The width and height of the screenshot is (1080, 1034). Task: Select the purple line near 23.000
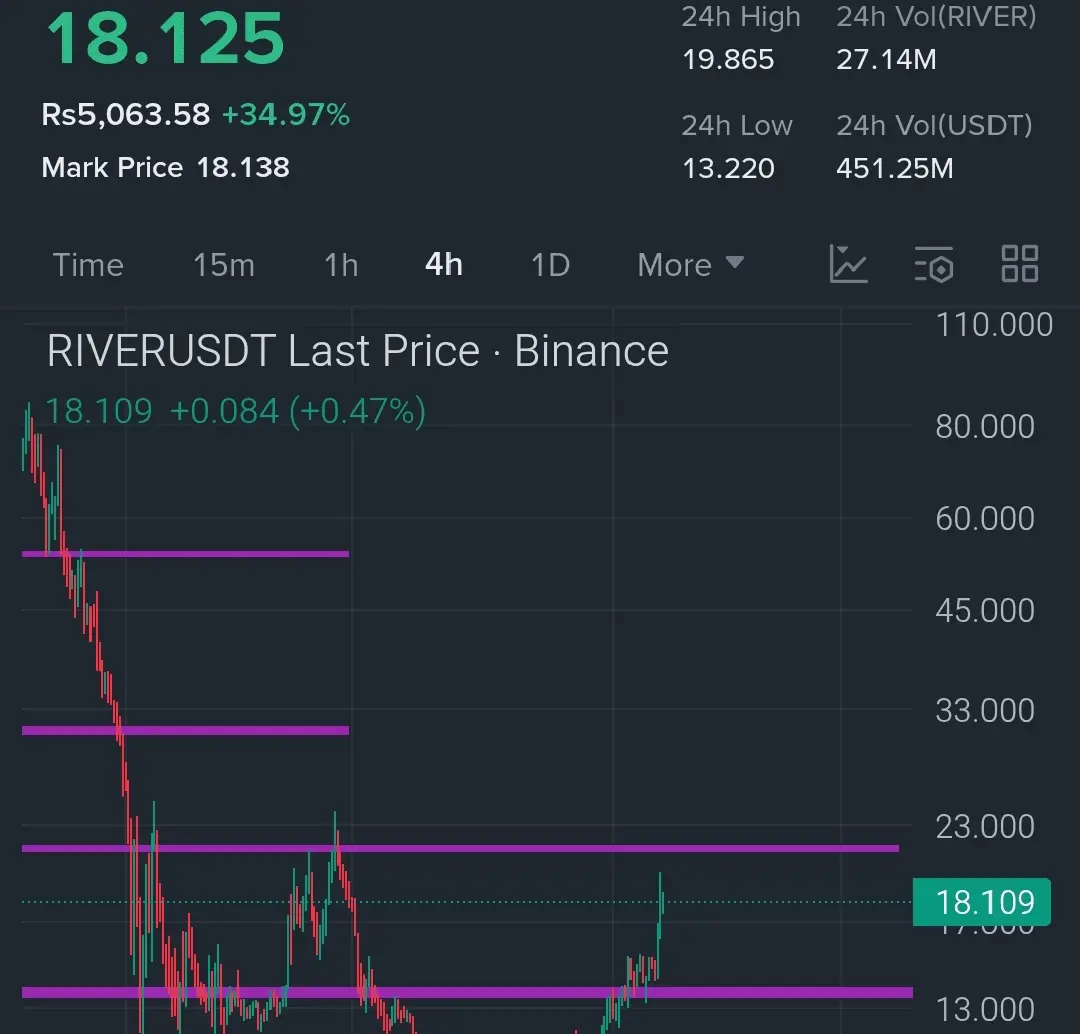[460, 848]
